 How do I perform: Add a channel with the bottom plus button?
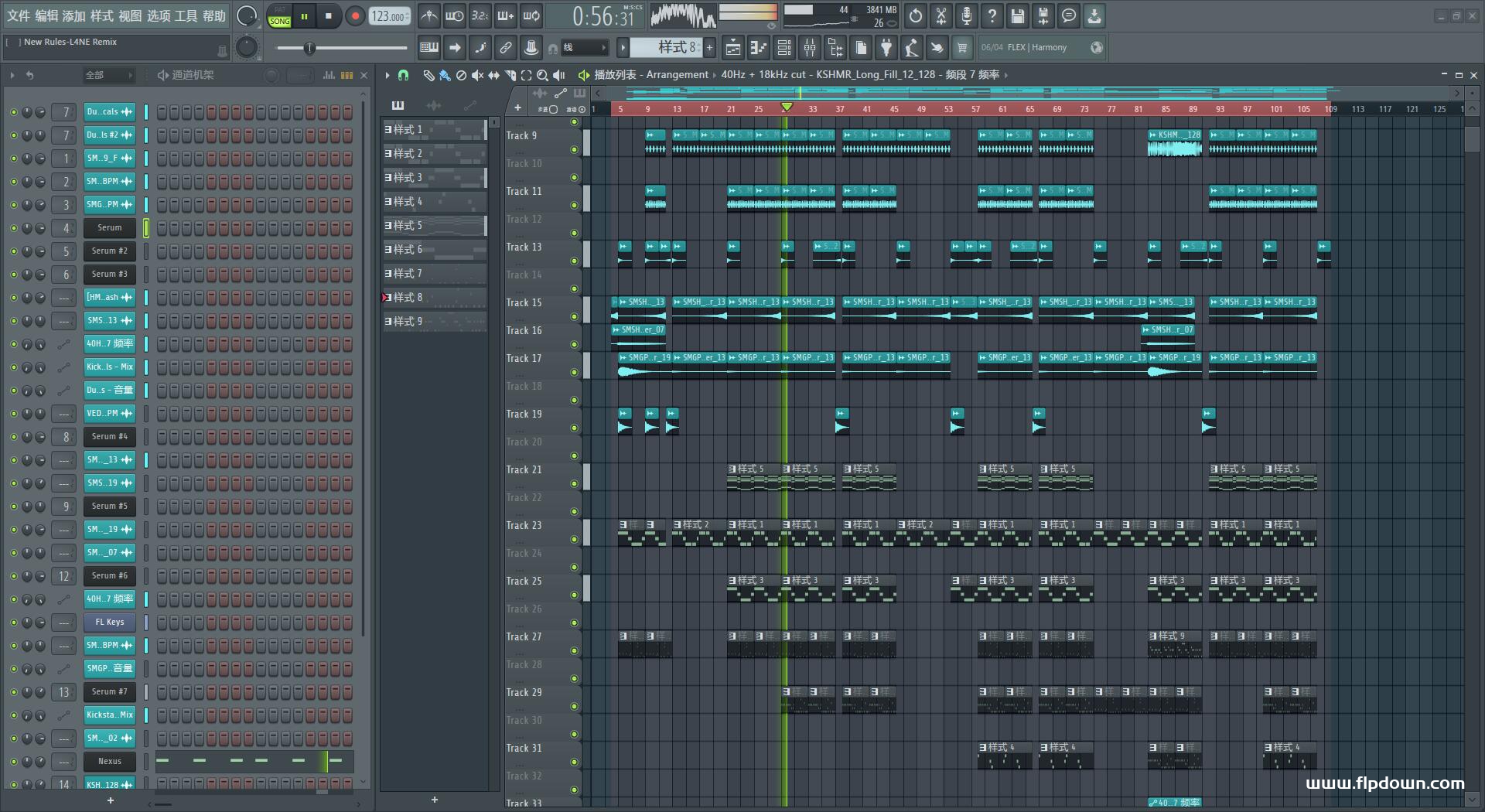coord(110,800)
